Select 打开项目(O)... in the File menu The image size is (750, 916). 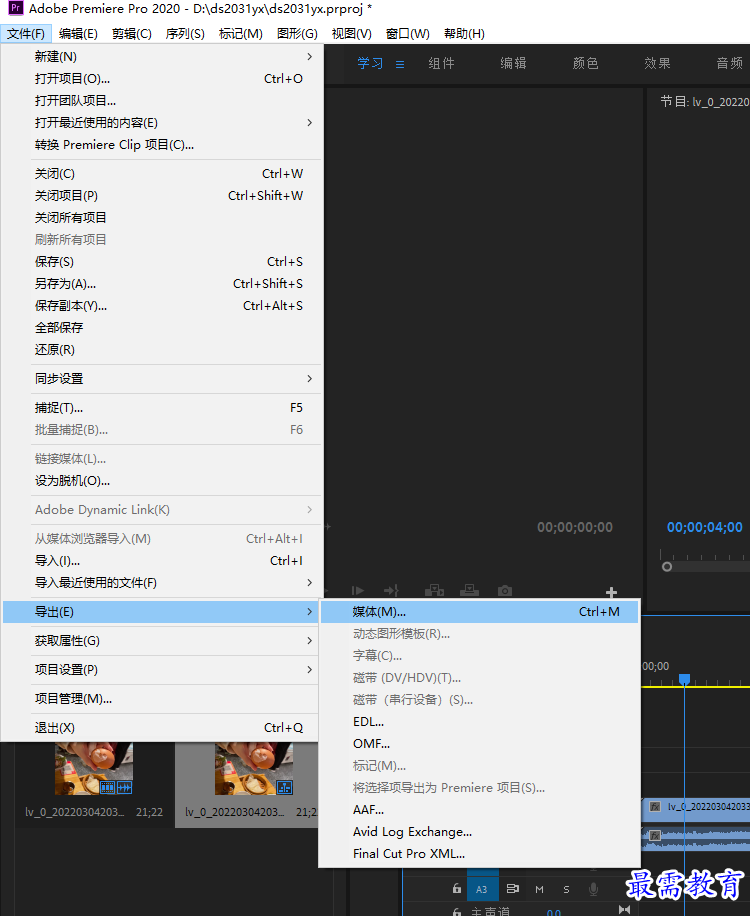tap(162, 79)
